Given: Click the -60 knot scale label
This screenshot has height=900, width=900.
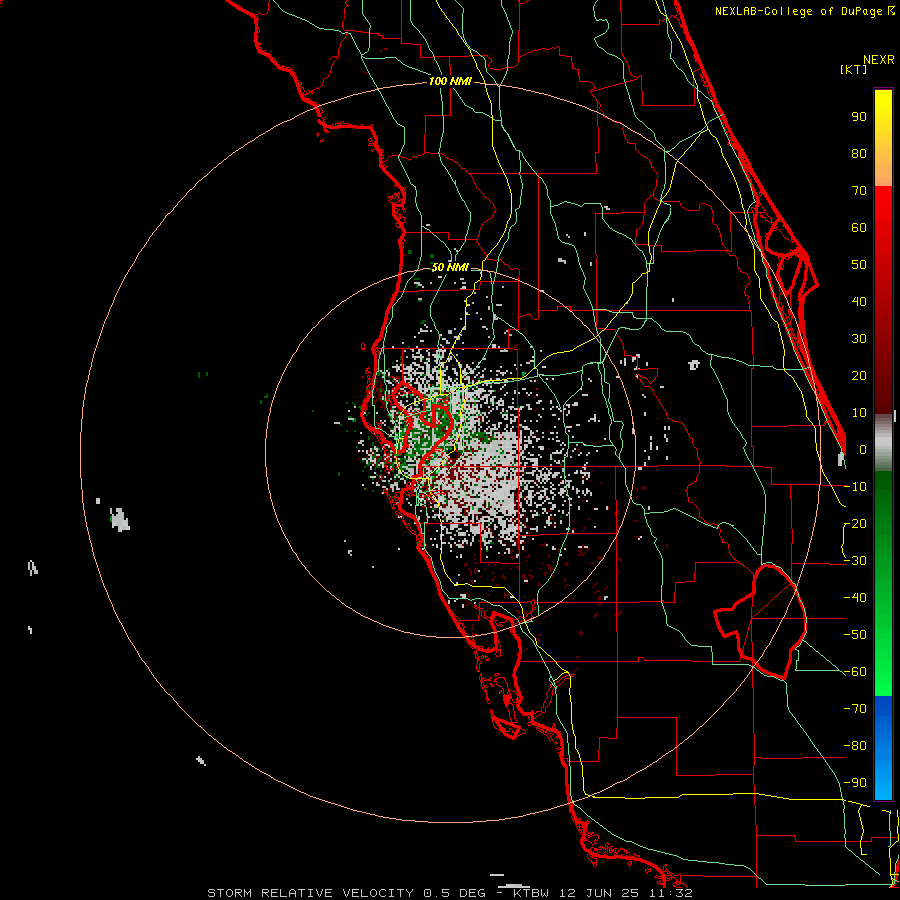Looking at the screenshot, I should click(x=855, y=672).
